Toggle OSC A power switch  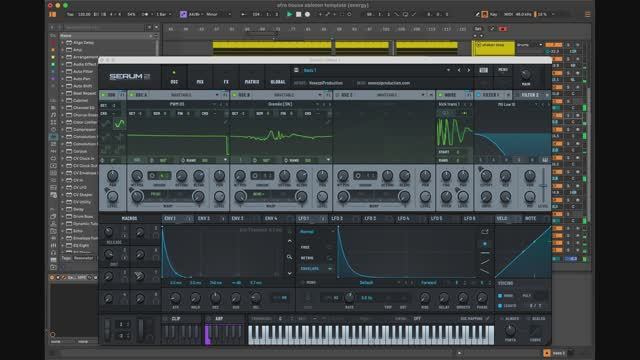click(x=131, y=95)
